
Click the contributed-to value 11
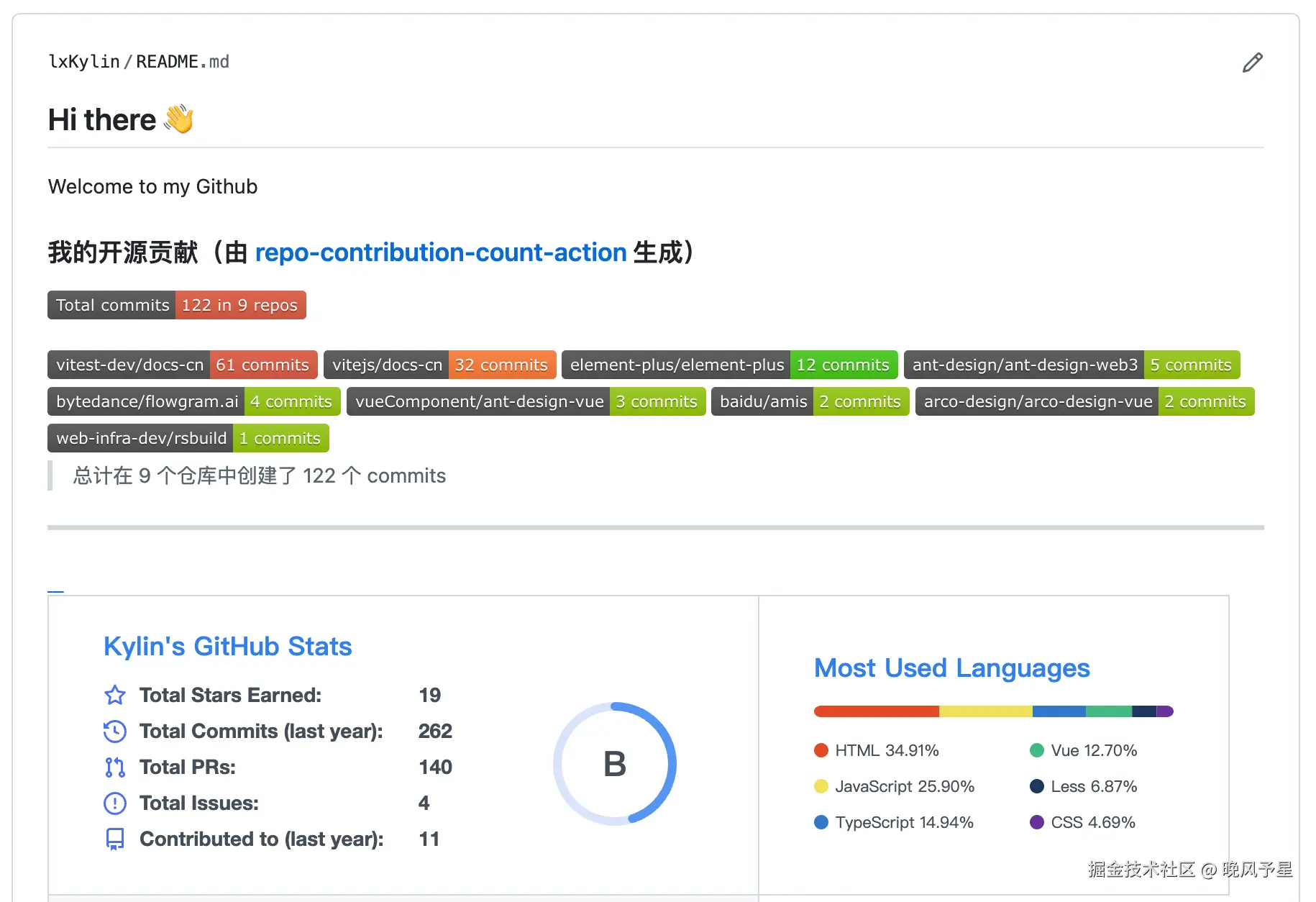(429, 839)
